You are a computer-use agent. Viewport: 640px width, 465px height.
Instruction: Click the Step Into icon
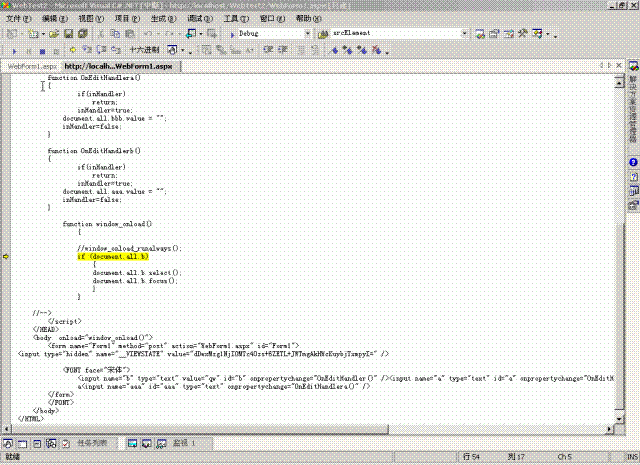point(87,50)
